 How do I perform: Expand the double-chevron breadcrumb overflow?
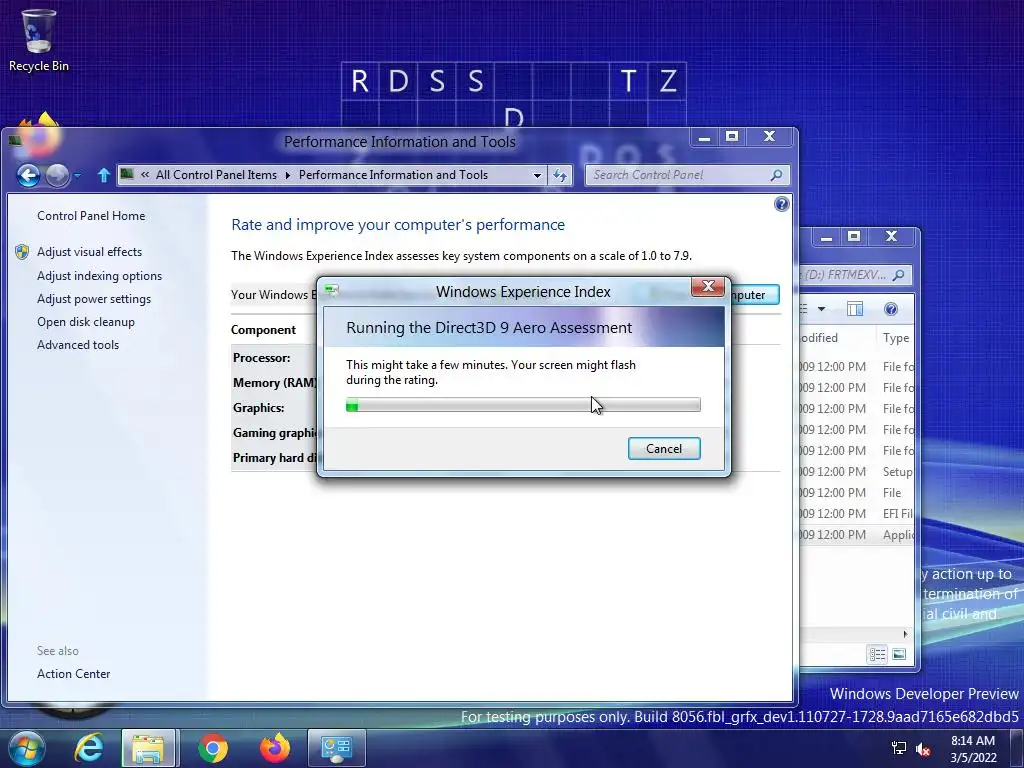[x=145, y=174]
